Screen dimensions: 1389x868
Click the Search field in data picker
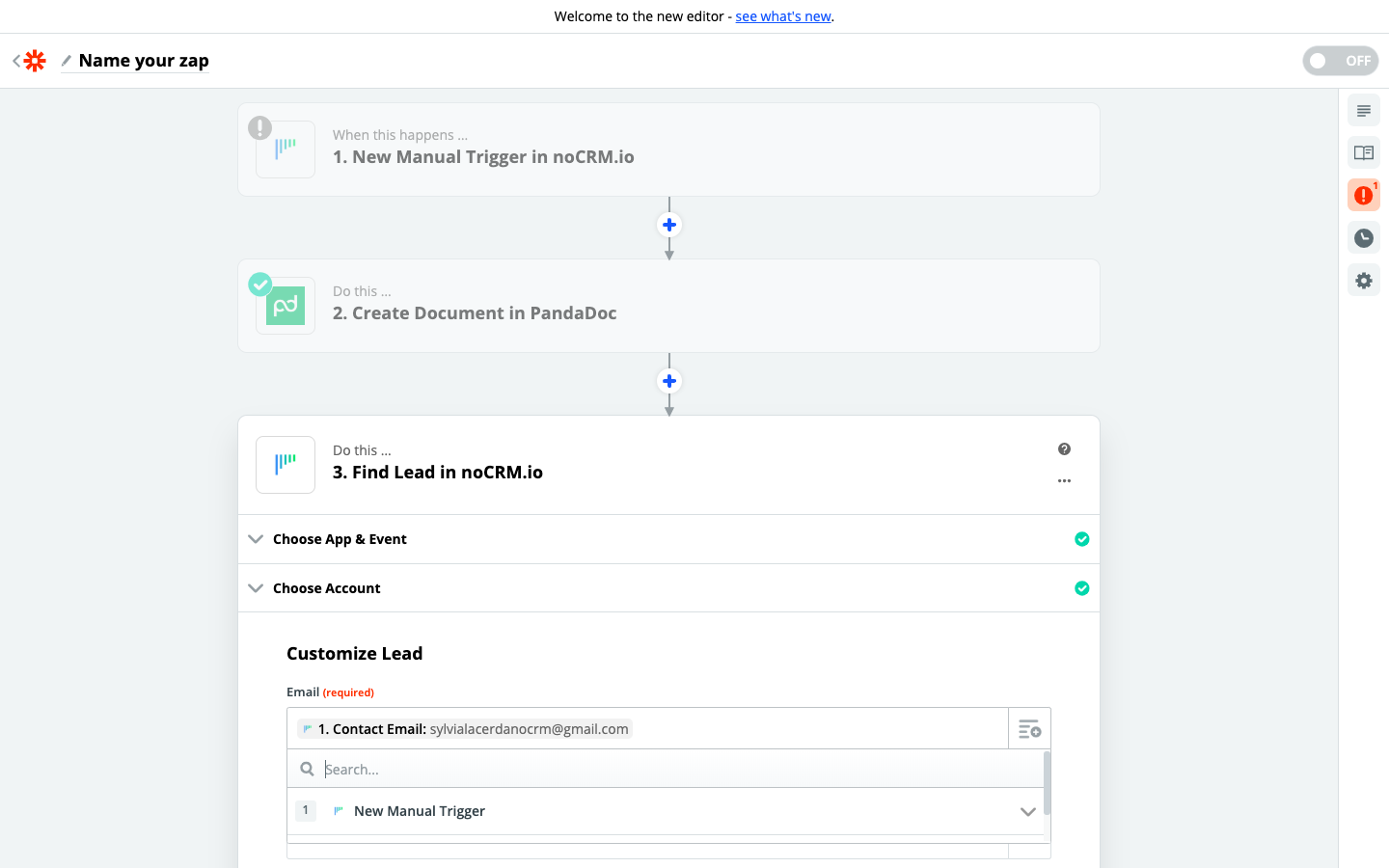[x=675, y=770]
